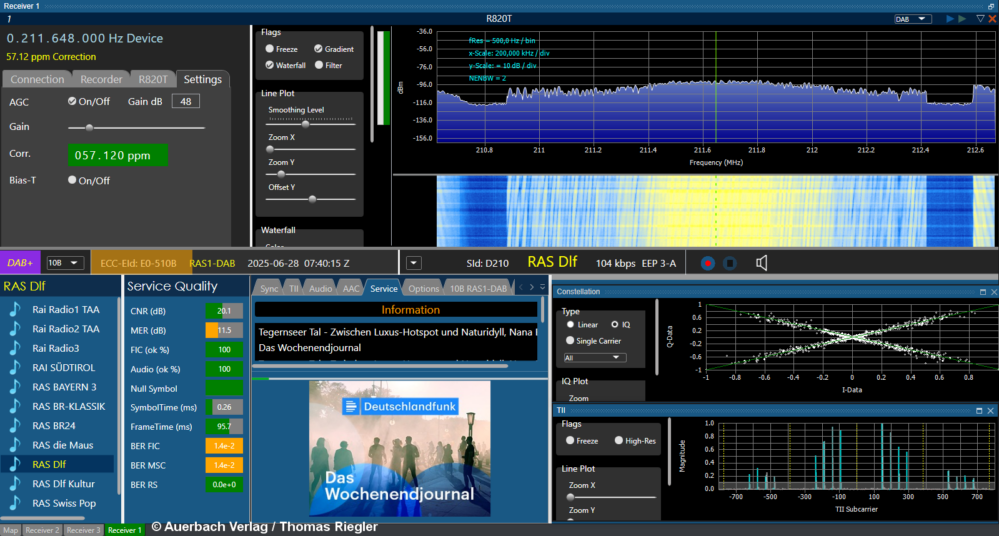This screenshot has height=536, width=999.
Task: Close the TII panel
Action: 991,410
